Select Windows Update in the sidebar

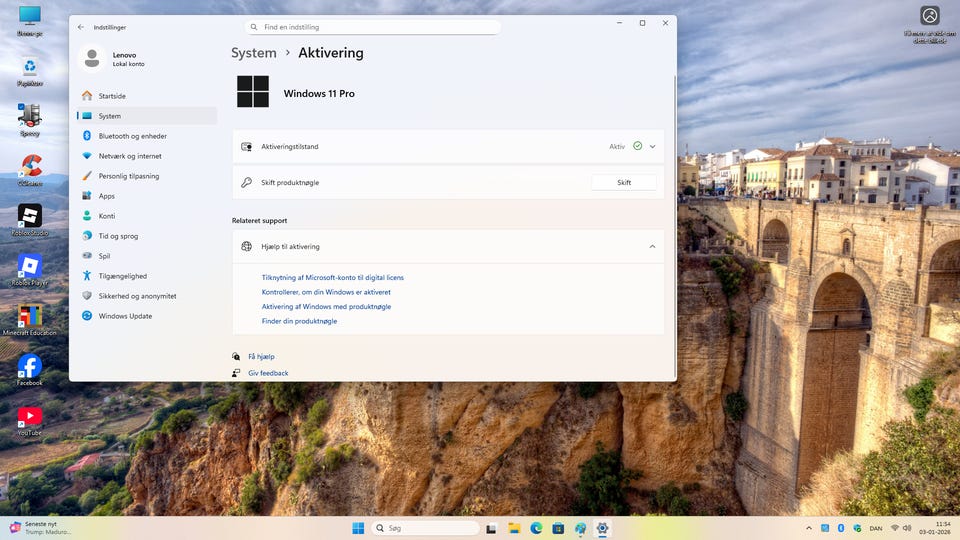coord(125,316)
